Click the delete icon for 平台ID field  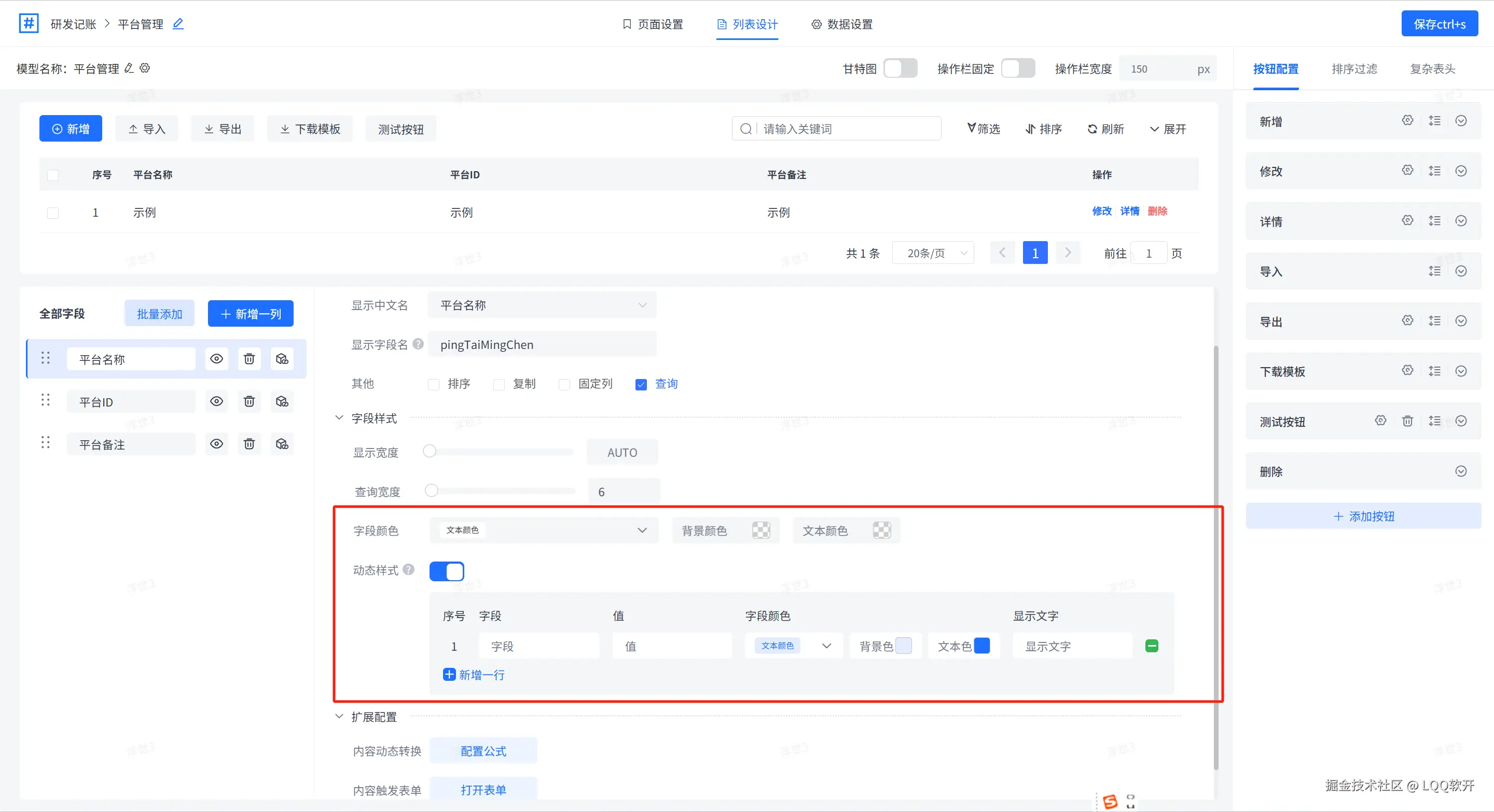pyautogui.click(x=249, y=402)
